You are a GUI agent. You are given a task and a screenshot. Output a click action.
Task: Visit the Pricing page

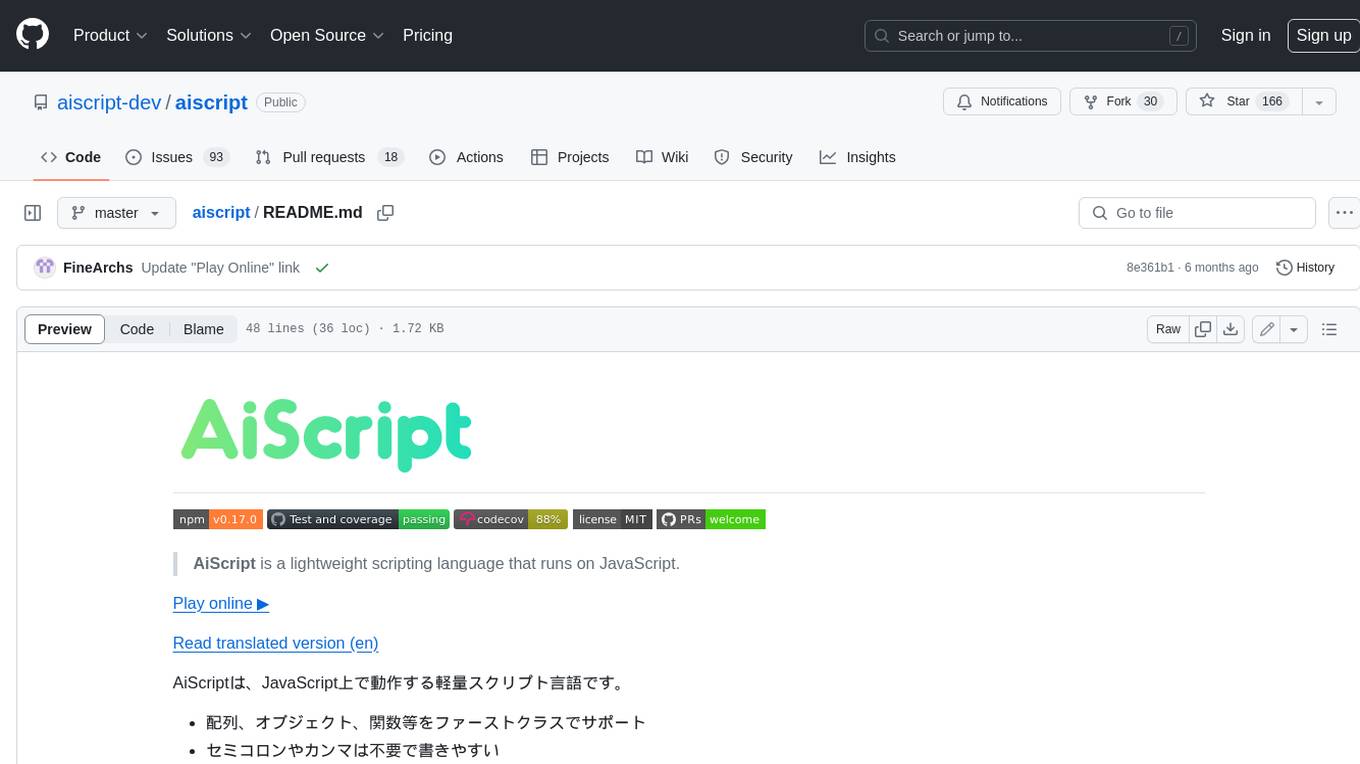click(x=427, y=35)
